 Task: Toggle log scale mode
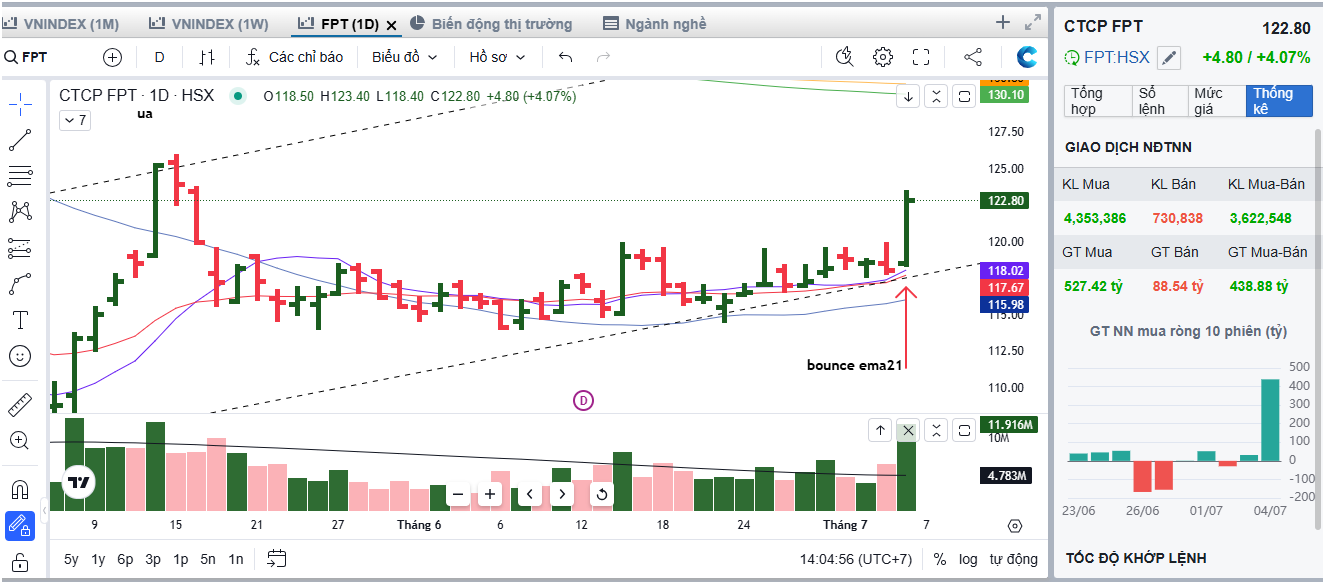968,560
